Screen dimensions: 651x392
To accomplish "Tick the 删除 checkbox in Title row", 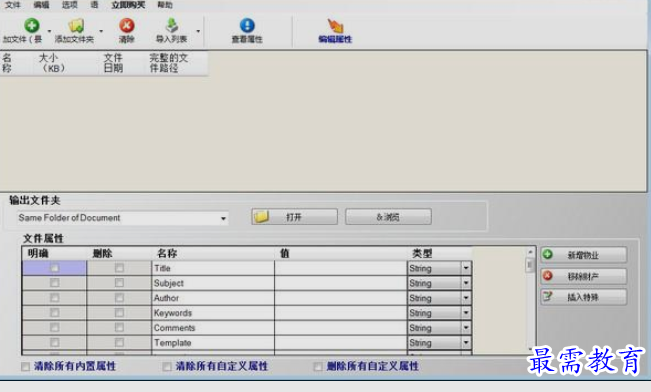I will (119, 268).
